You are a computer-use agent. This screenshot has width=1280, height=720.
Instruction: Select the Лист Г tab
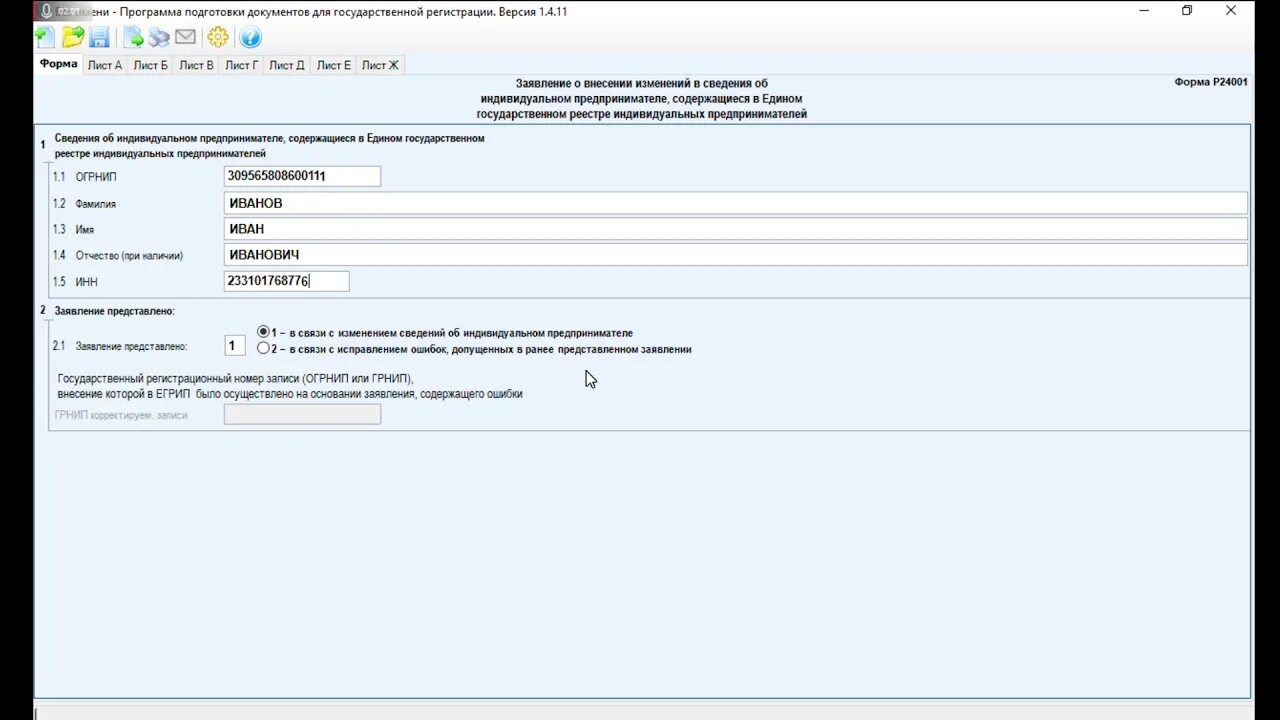[x=241, y=65]
